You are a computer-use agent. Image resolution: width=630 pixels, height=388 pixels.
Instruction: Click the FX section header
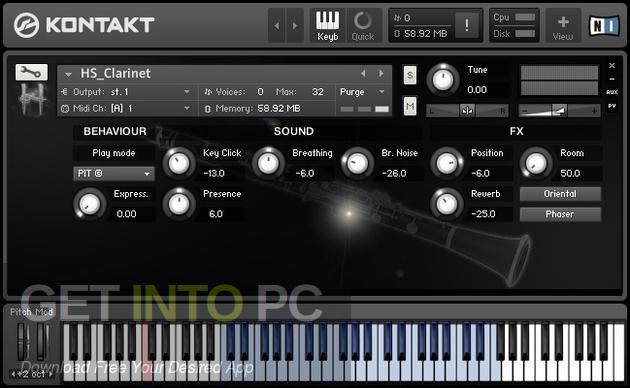coord(516,132)
